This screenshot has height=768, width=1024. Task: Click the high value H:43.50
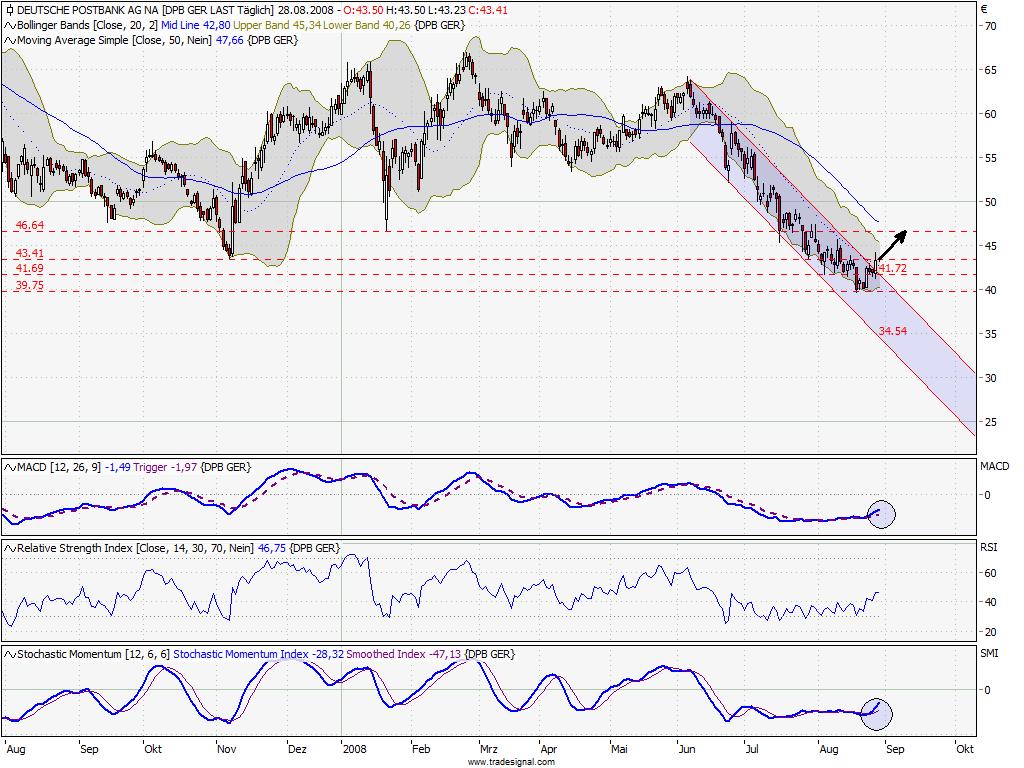[405, 10]
